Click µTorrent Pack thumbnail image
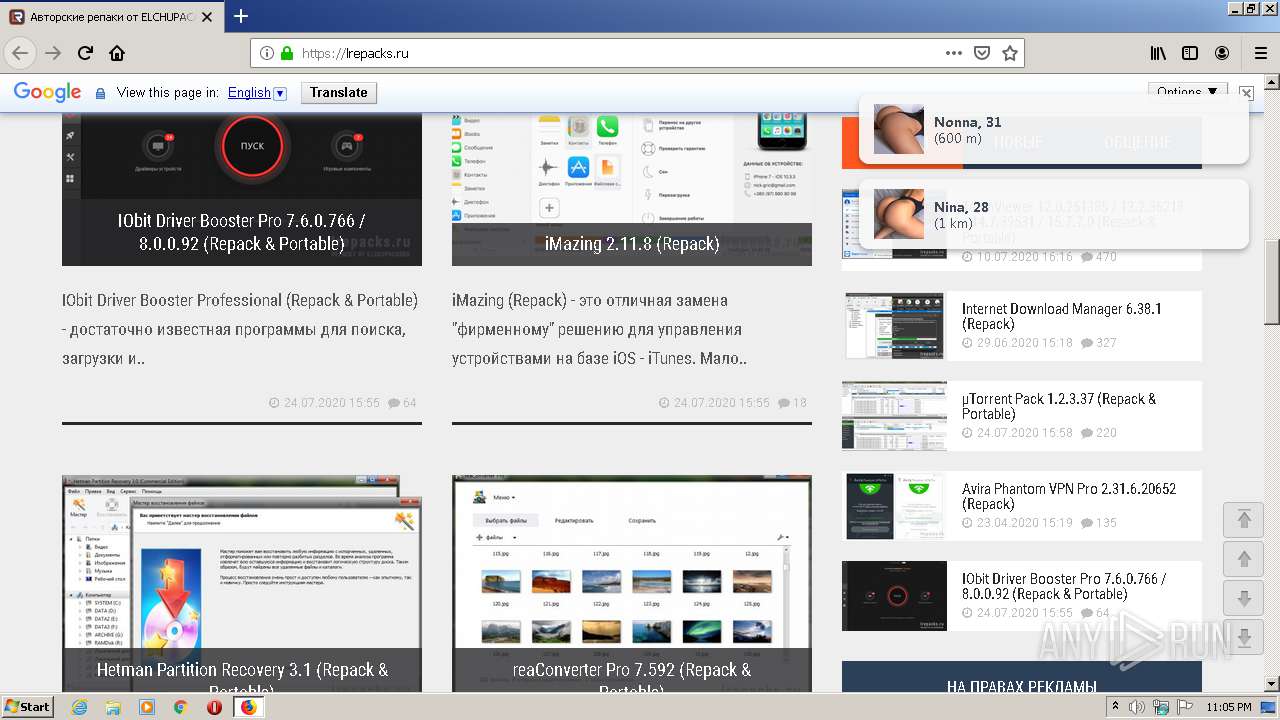The height and width of the screenshot is (720, 1280). click(x=894, y=416)
